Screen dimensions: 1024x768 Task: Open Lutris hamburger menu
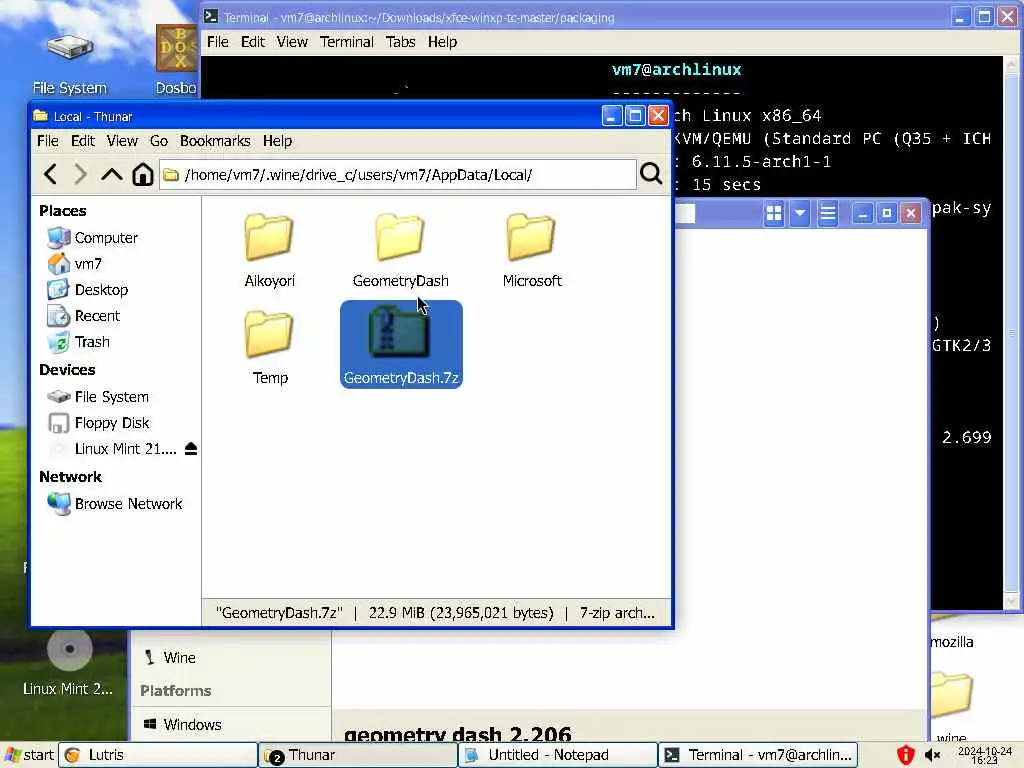pos(827,213)
